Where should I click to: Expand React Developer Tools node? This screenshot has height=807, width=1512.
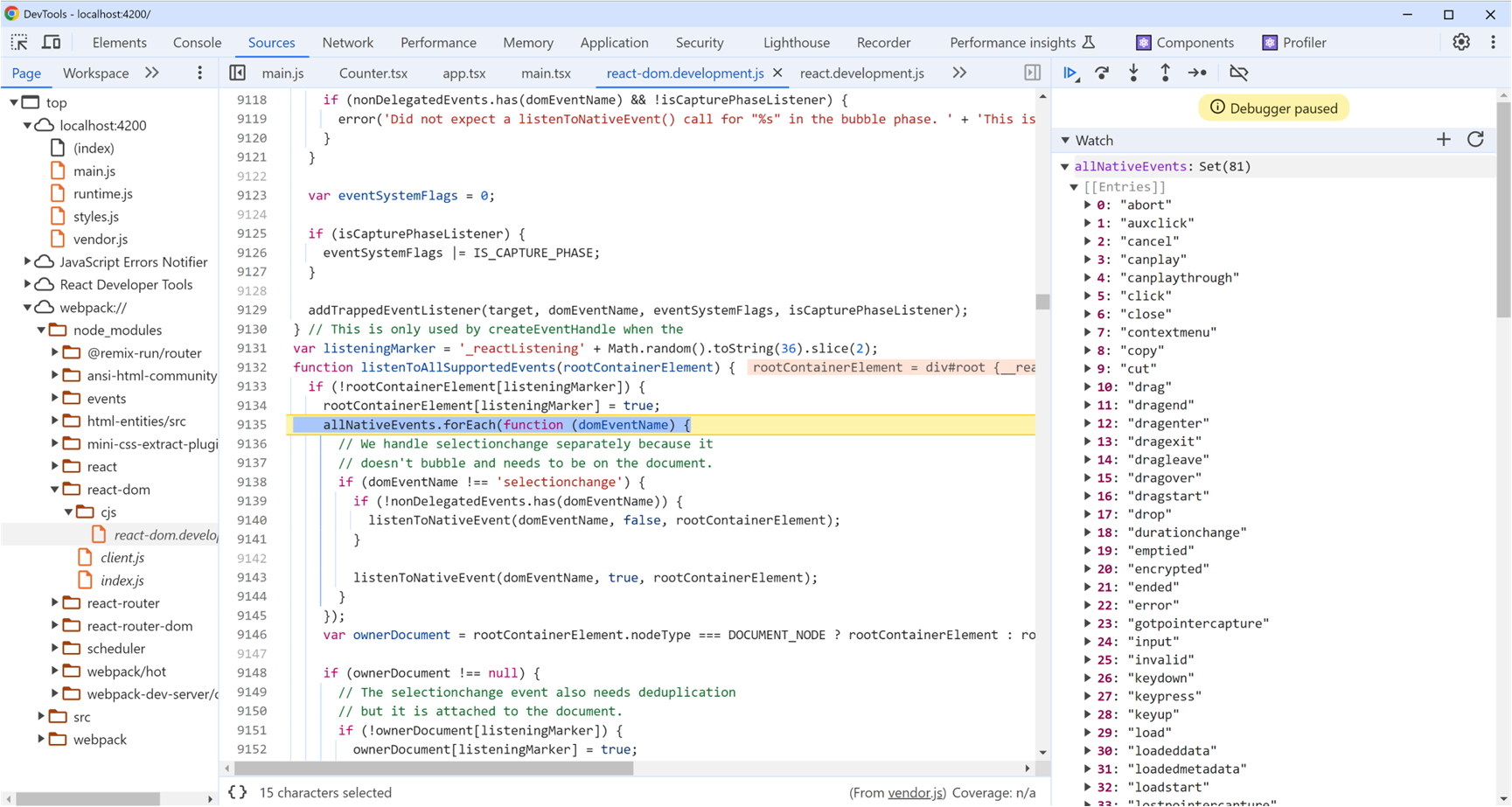(28, 284)
